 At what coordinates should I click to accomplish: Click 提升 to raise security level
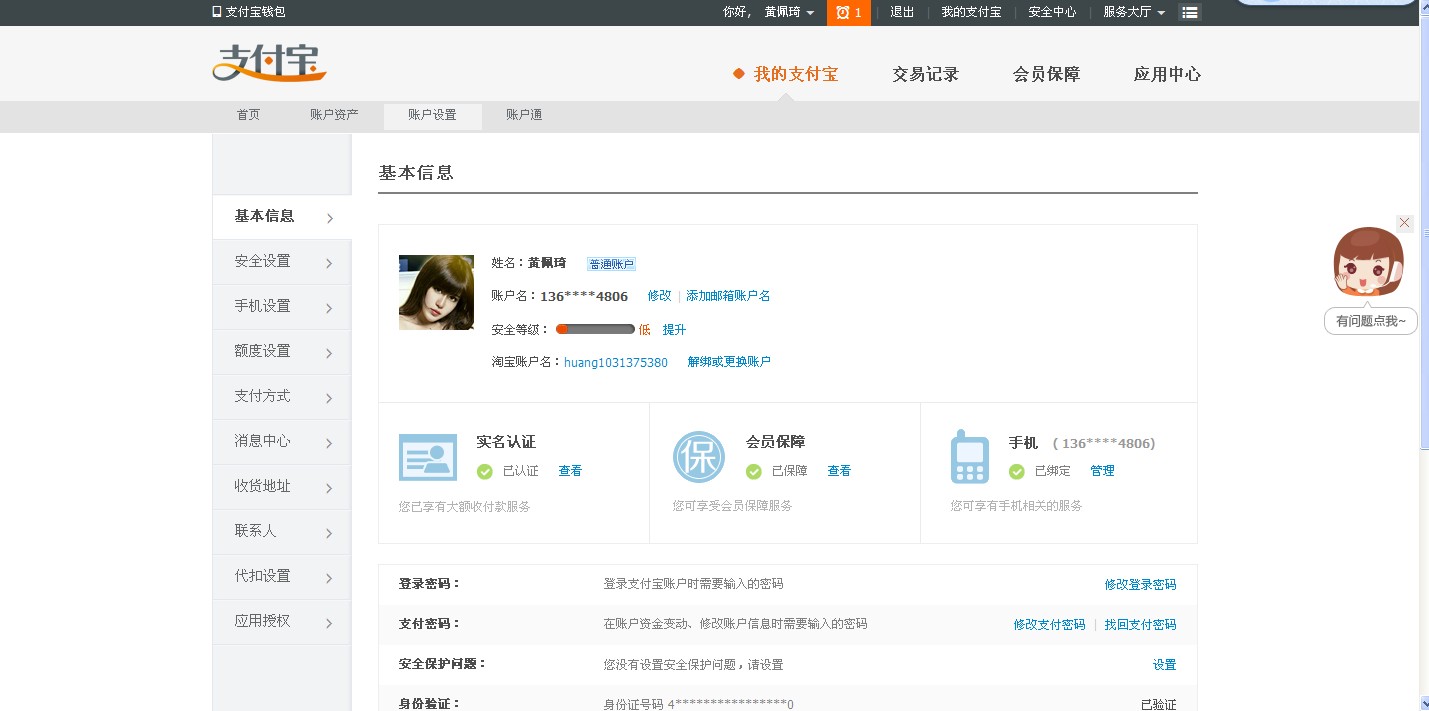[674, 329]
